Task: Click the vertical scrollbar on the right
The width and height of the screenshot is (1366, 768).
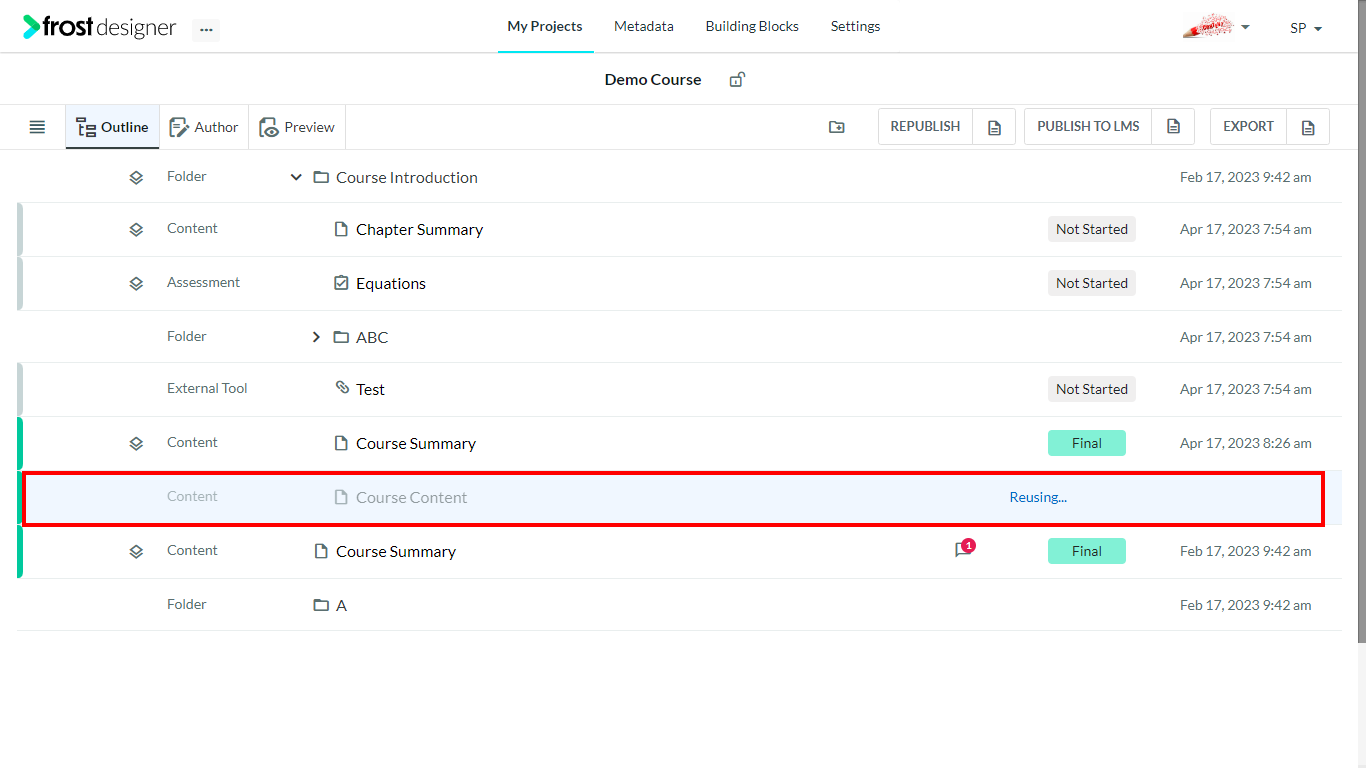Action: pyautogui.click(x=1361, y=320)
